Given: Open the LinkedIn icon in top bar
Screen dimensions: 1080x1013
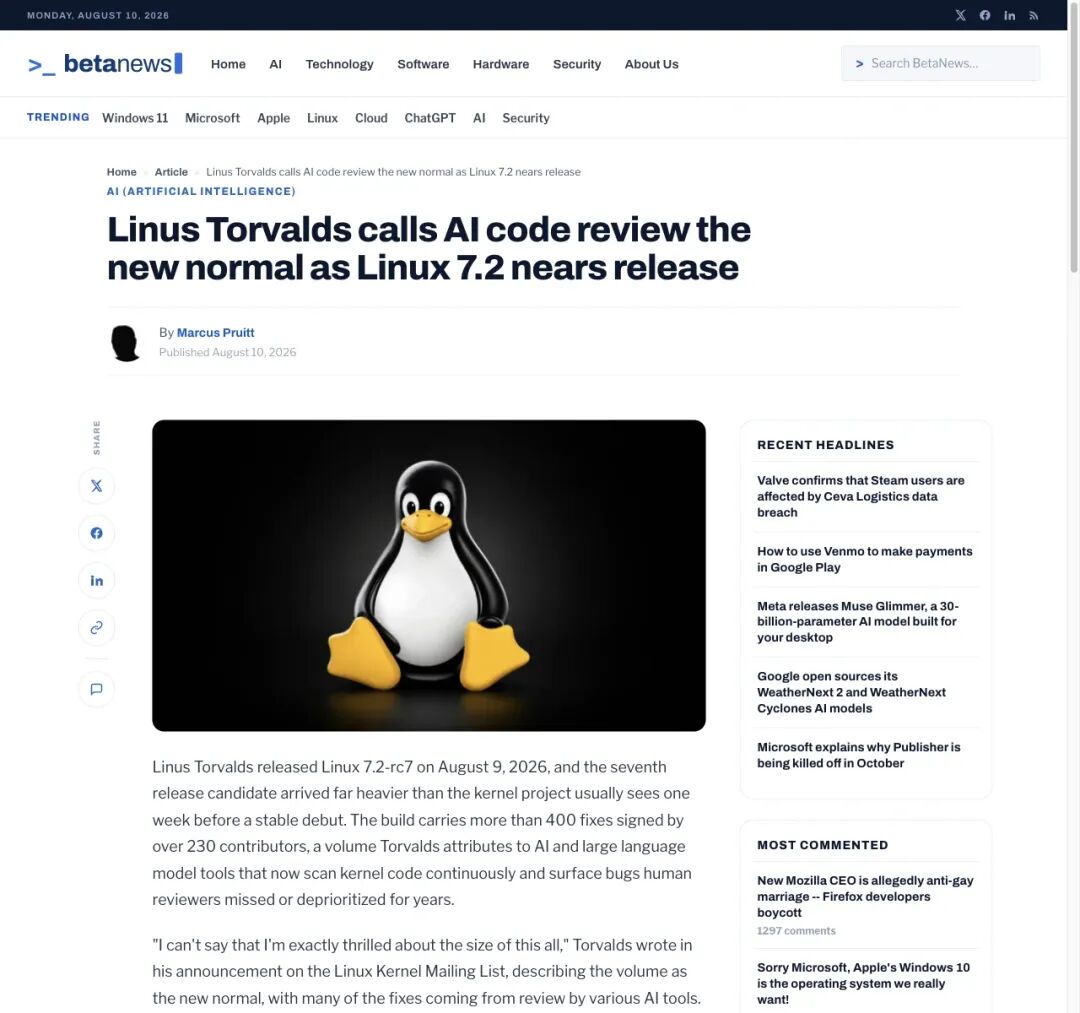Looking at the screenshot, I should coord(1009,15).
